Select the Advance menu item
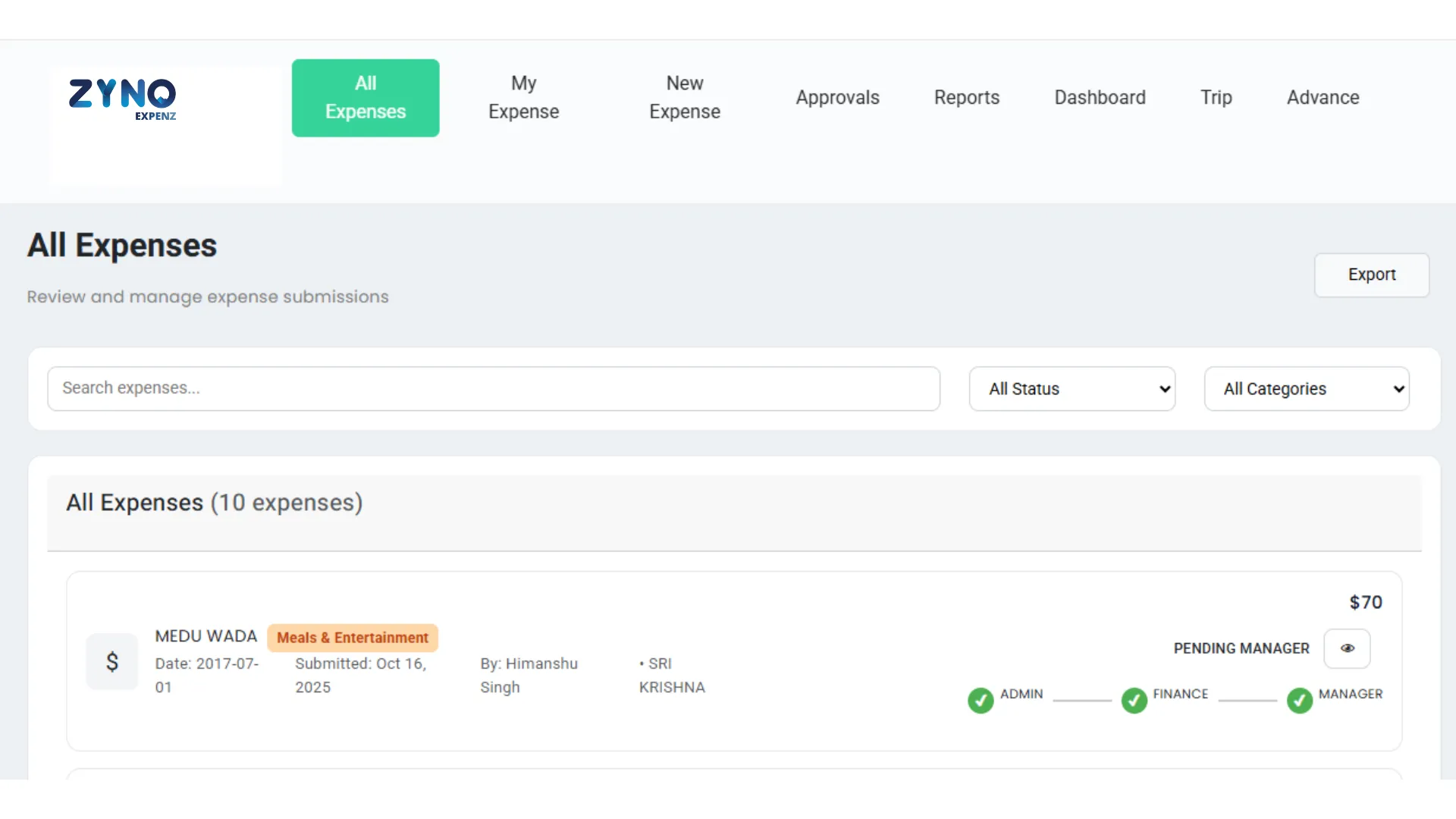 click(1323, 98)
